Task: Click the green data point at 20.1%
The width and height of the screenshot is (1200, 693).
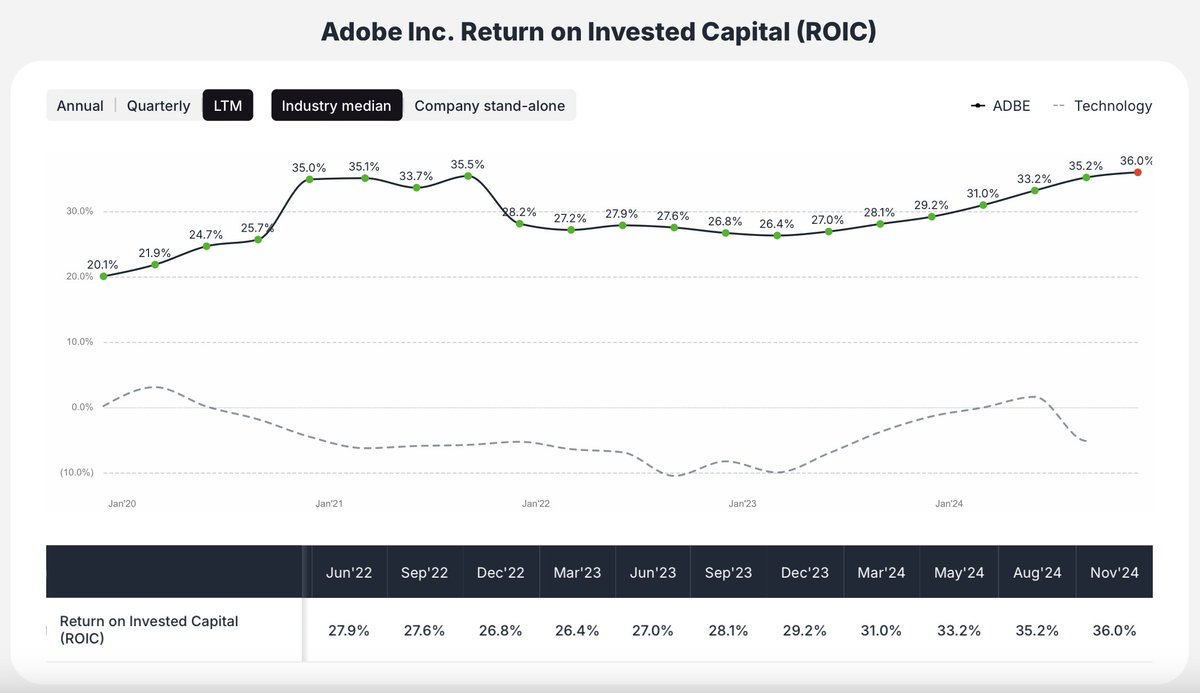Action: (103, 276)
